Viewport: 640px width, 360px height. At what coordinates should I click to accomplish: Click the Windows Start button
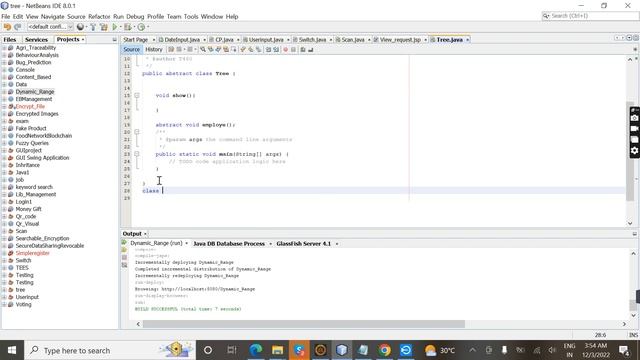point(12,350)
